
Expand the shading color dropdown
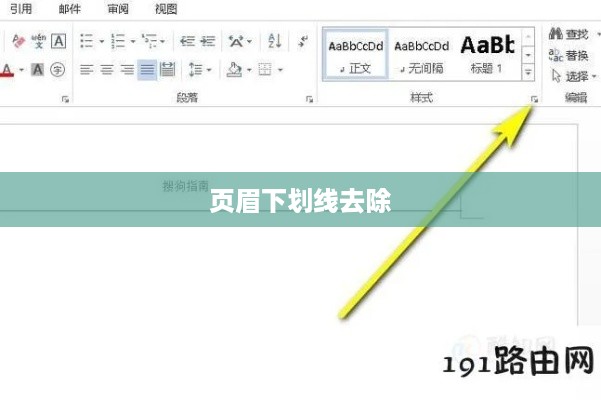[x=249, y=70]
